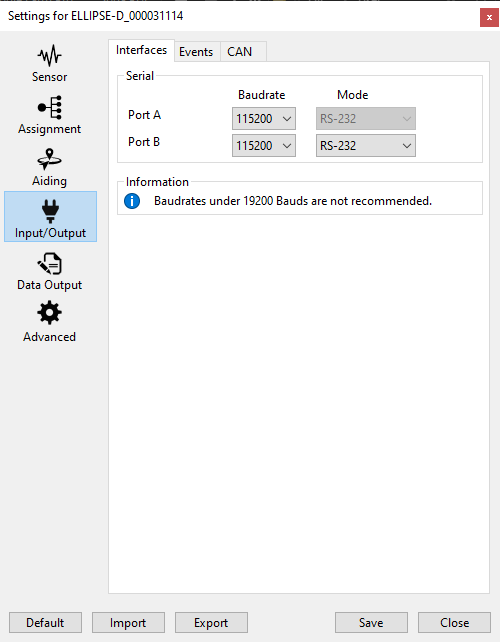Click the disabled Port A mode dropdown
Screen dimensions: 500x642
(x=366, y=119)
